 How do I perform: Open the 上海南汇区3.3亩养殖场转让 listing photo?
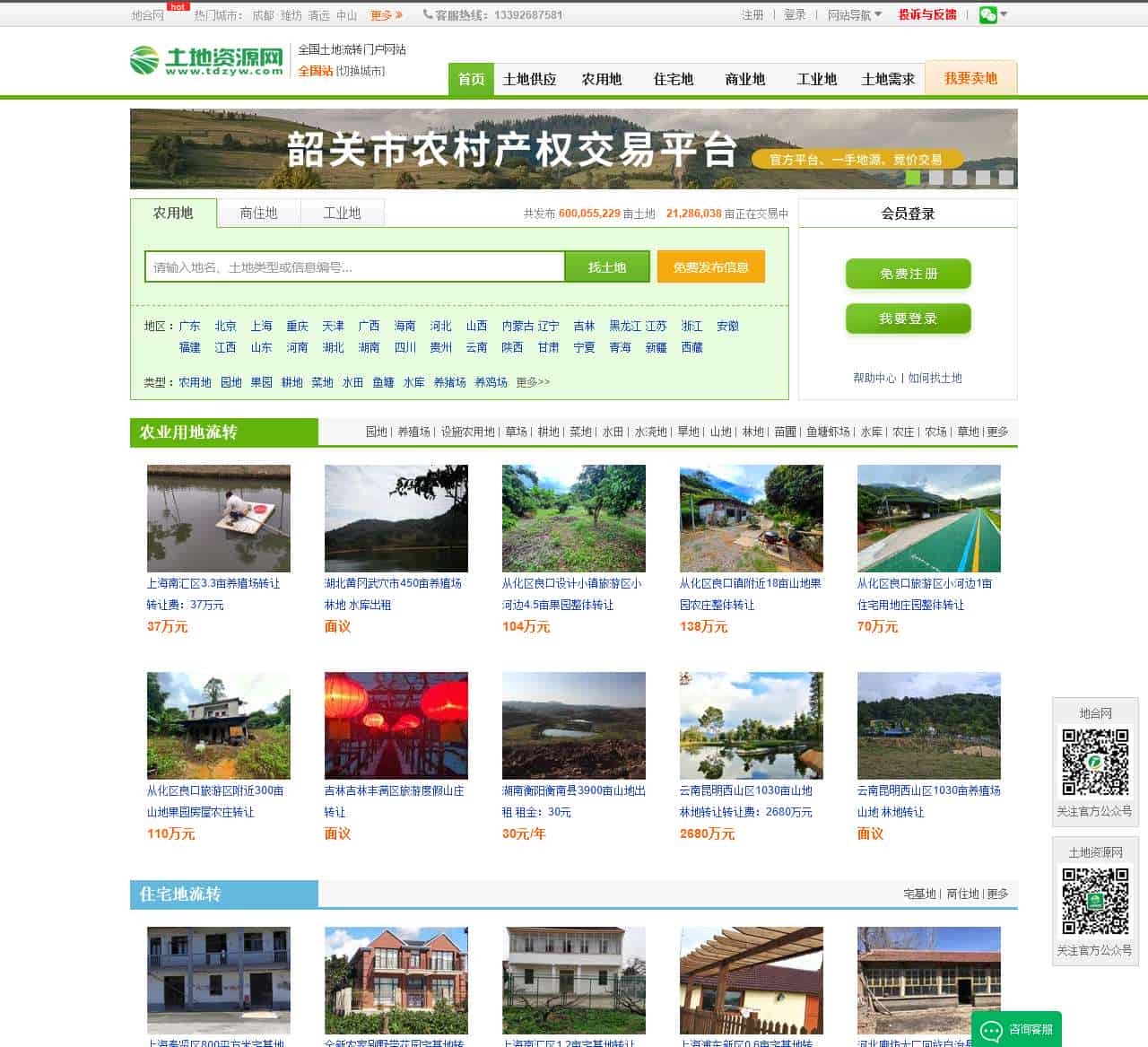[x=219, y=519]
